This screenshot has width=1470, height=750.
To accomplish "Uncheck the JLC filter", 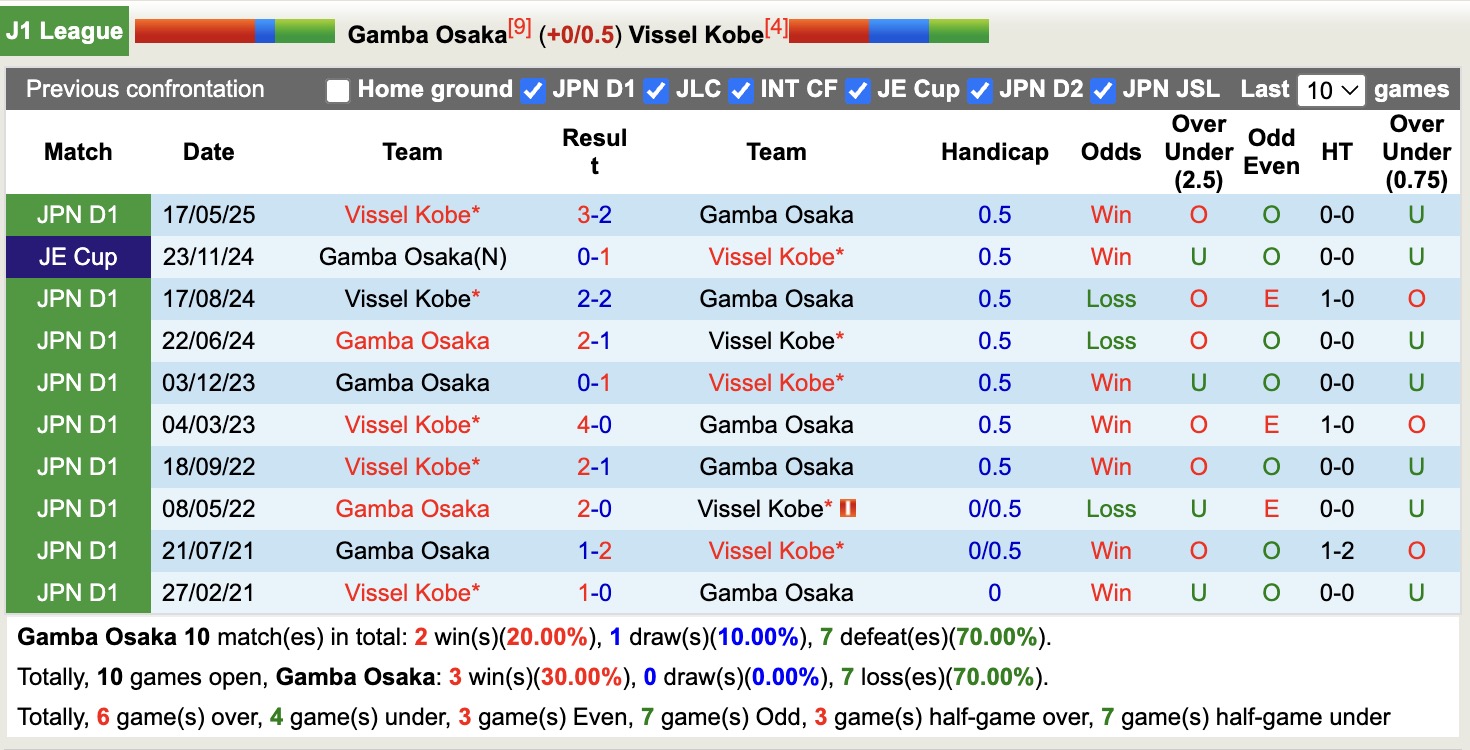I will [656, 89].
